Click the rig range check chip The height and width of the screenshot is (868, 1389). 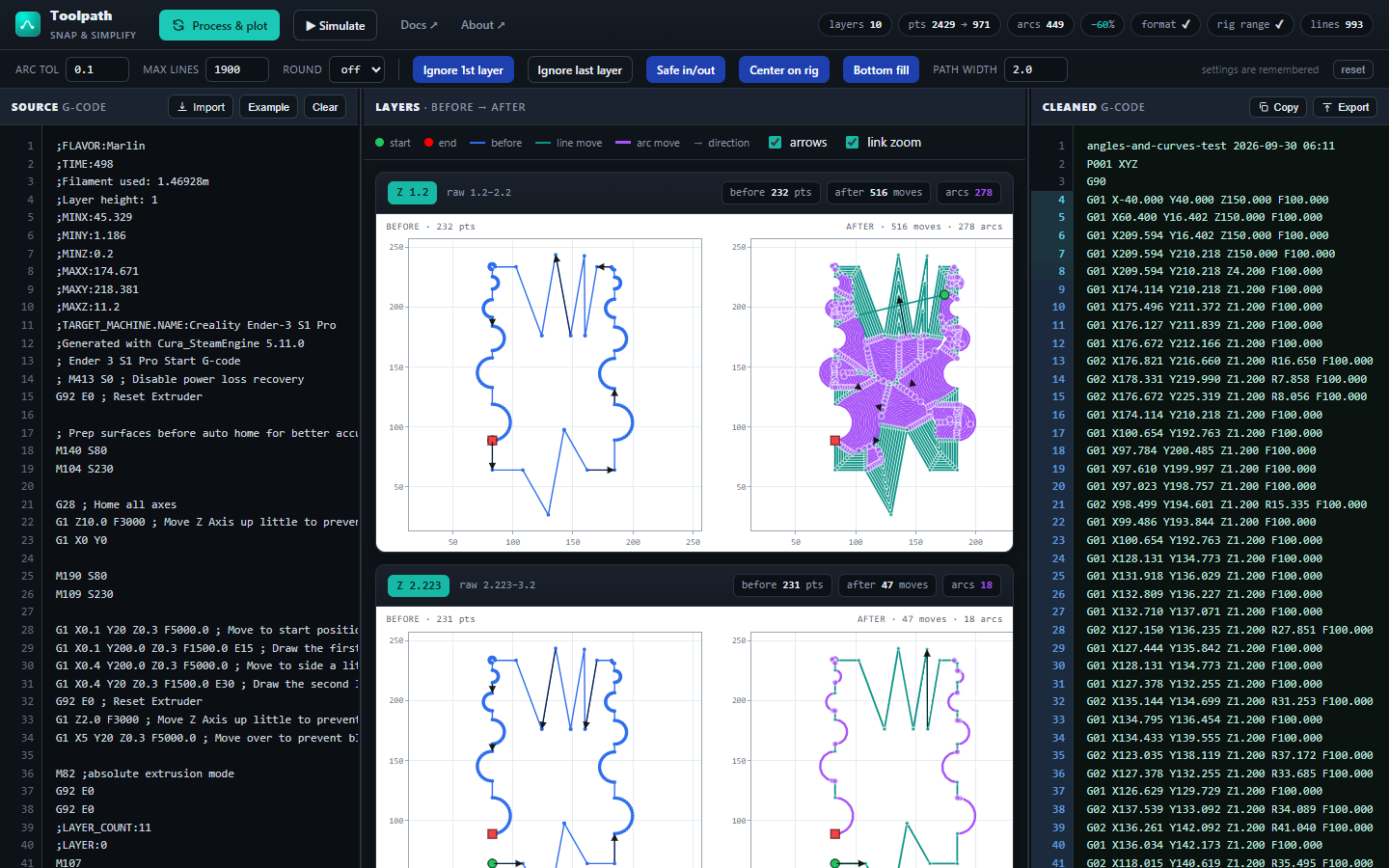[x=1250, y=24]
